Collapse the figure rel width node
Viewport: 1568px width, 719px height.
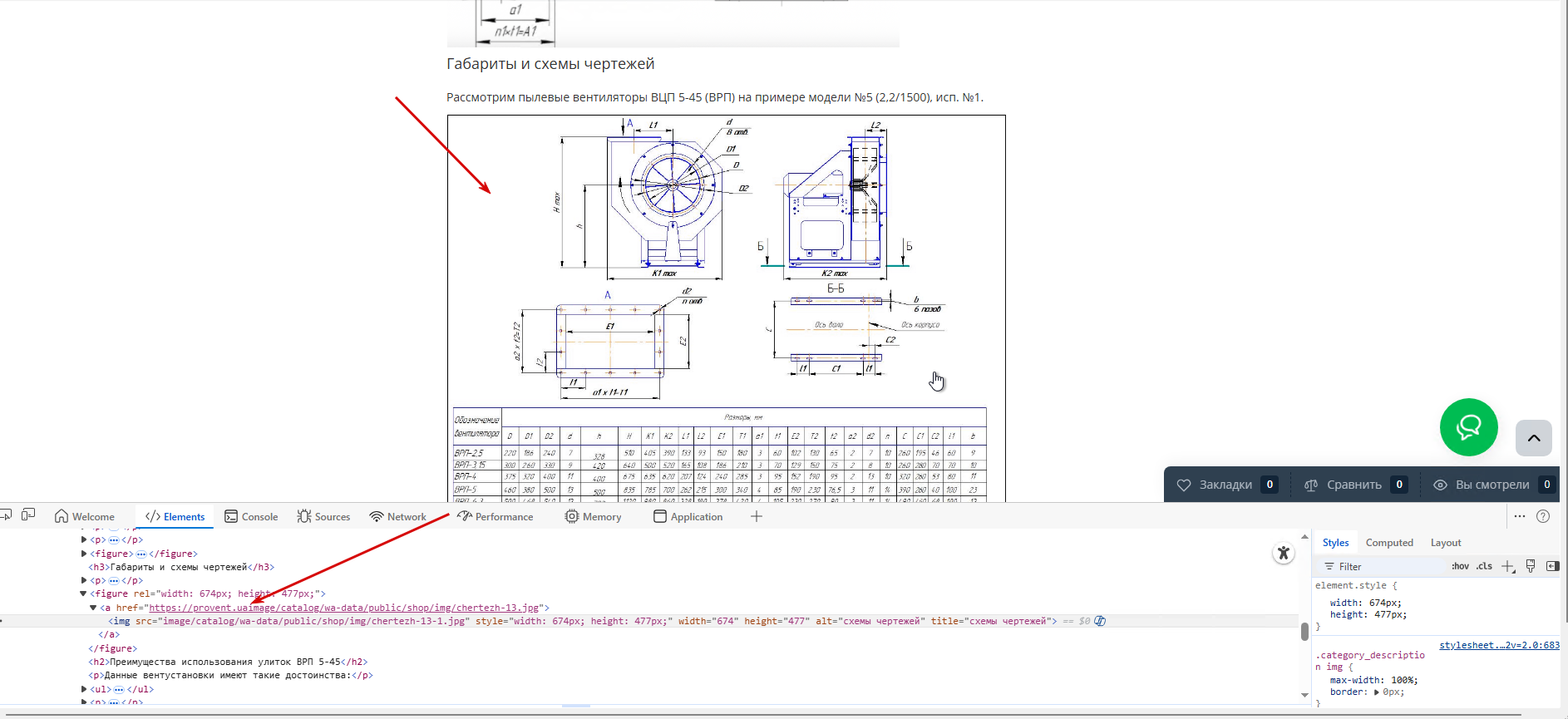pos(83,593)
